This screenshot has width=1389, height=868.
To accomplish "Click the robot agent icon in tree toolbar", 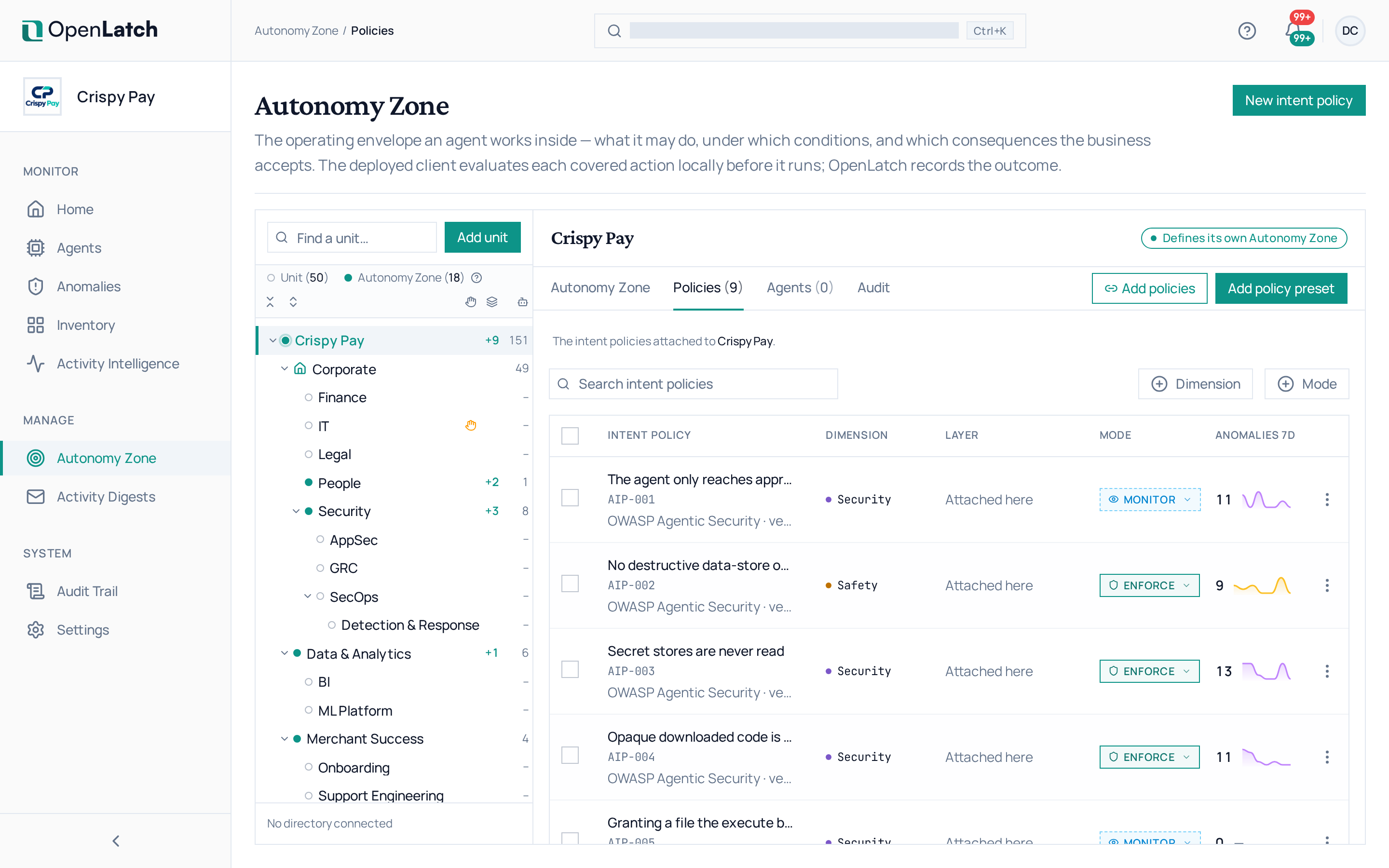I will pos(522,302).
